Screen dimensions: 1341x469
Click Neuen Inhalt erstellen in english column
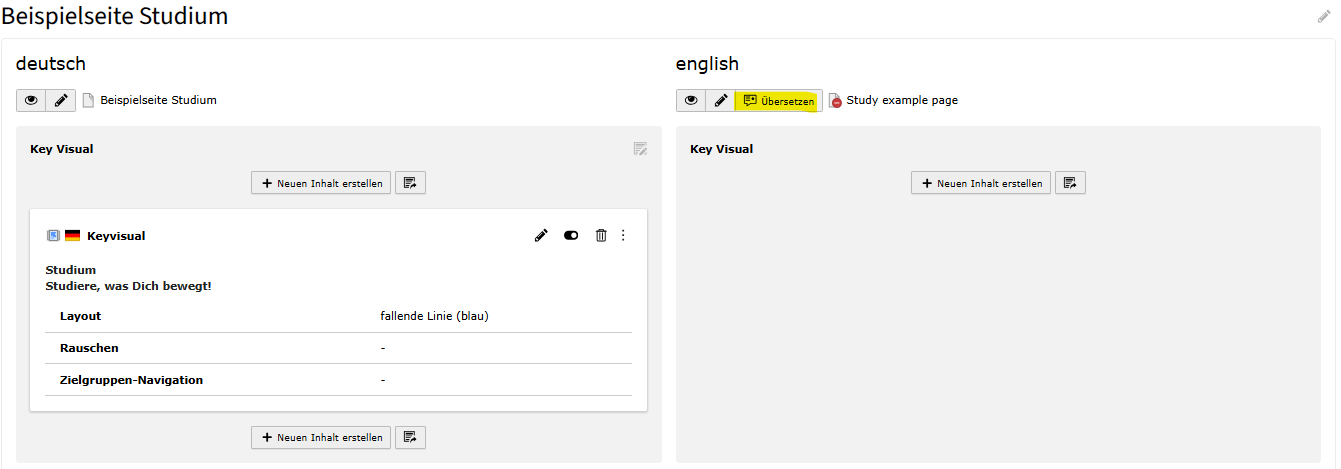[981, 183]
